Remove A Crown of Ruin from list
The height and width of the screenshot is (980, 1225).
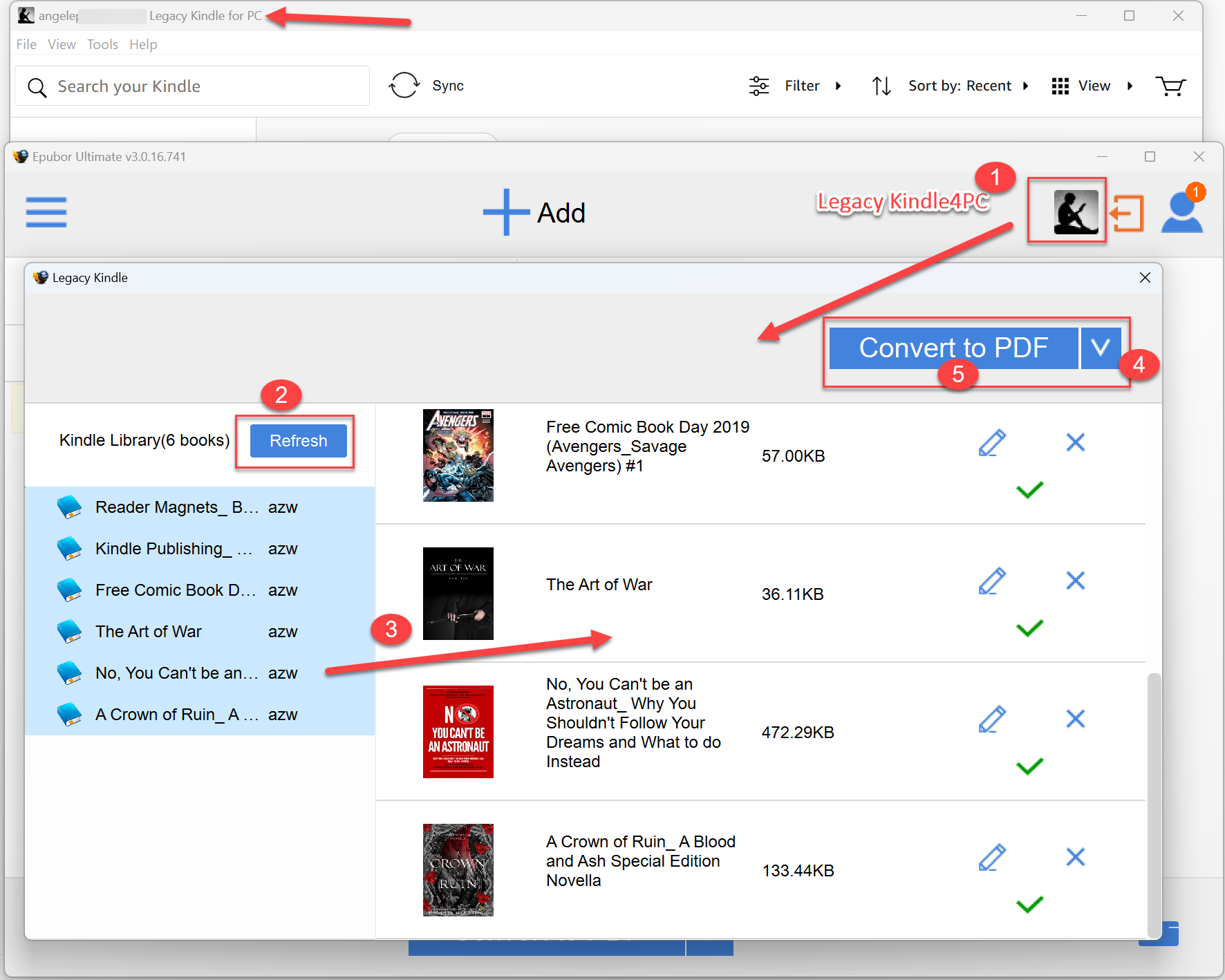coord(1076,857)
